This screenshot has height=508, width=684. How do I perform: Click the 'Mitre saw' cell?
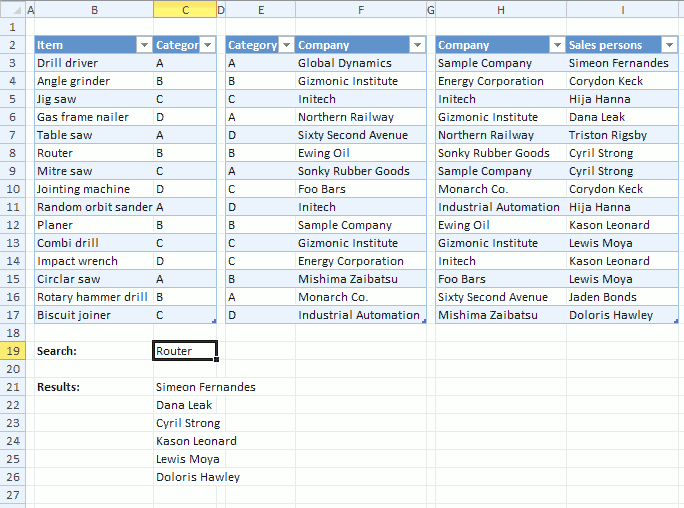pyautogui.click(x=94, y=171)
